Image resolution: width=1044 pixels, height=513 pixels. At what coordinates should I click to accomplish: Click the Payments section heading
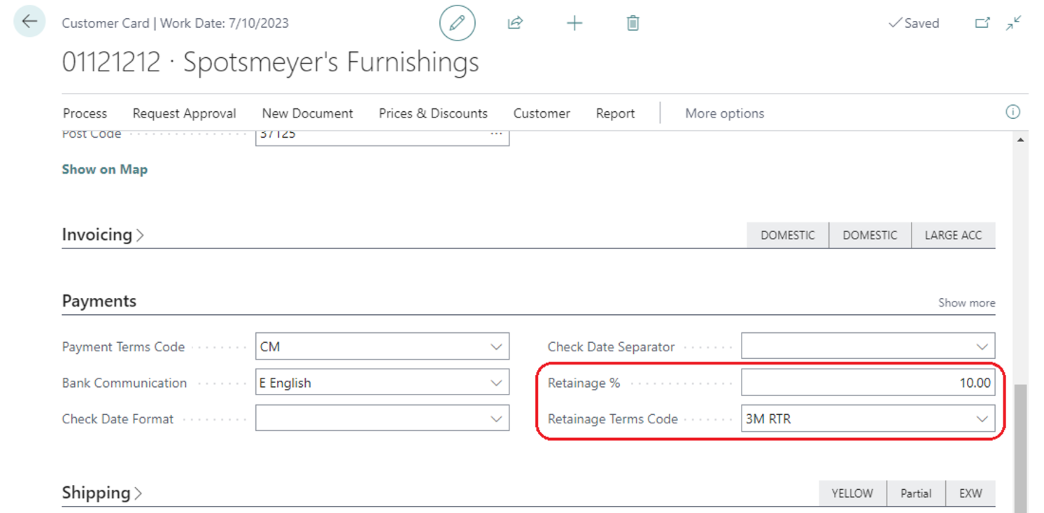pos(99,301)
